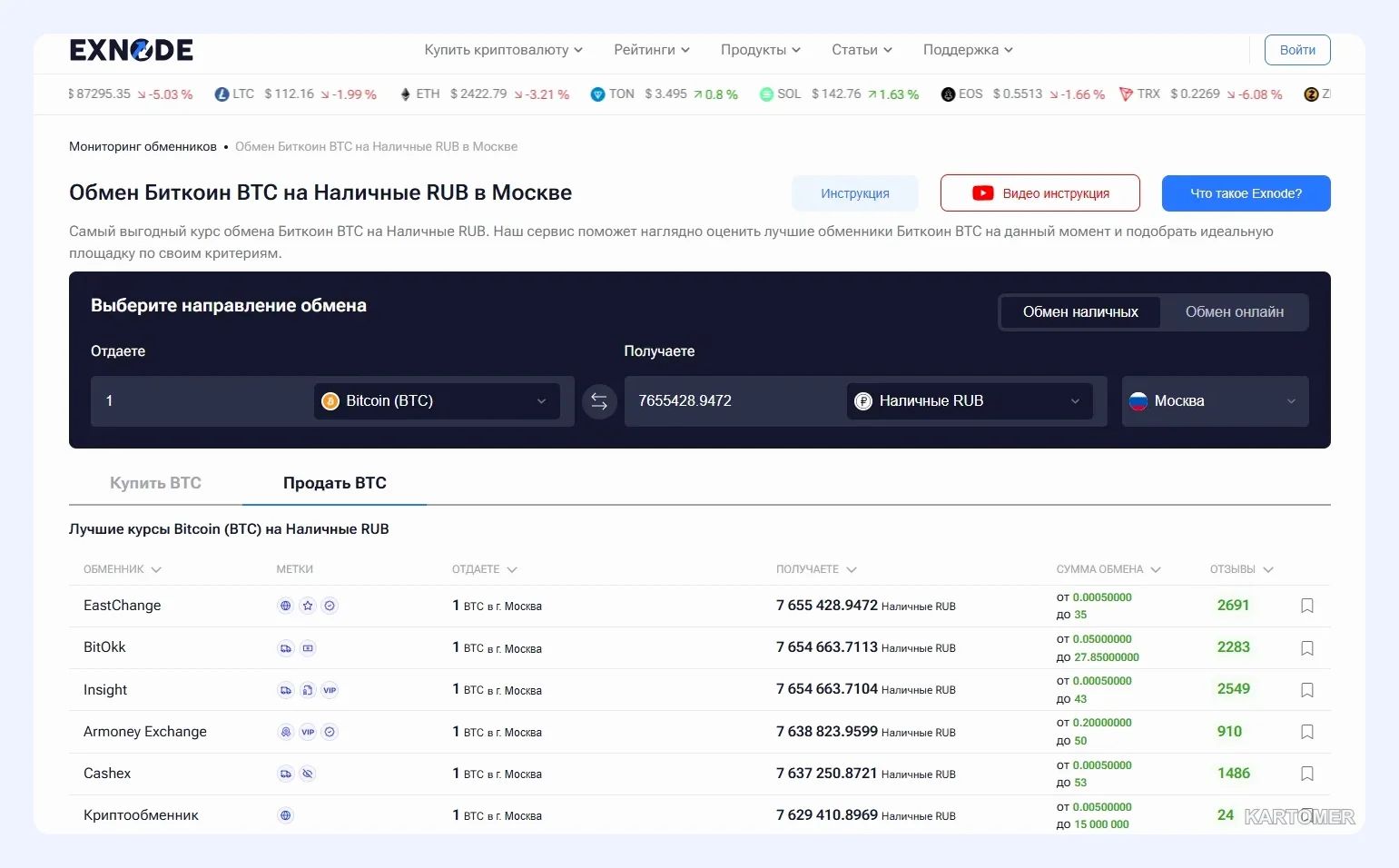Click the TRX coin icon in the ticker
This screenshot has width=1399, height=868.
[x=1127, y=94]
